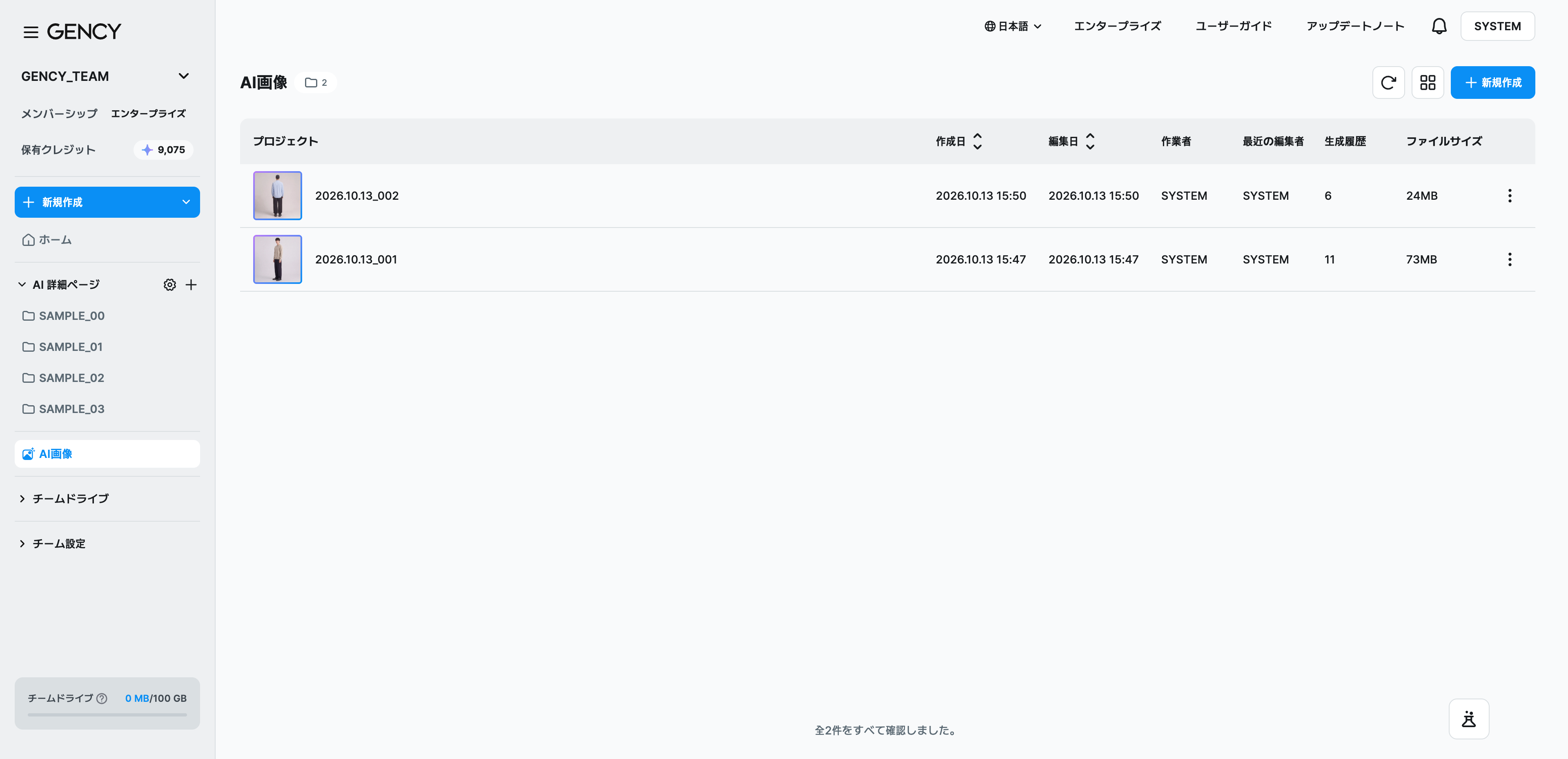Screen dimensions: 1568x759
Task: Switch to grid view layout
Action: click(1428, 82)
